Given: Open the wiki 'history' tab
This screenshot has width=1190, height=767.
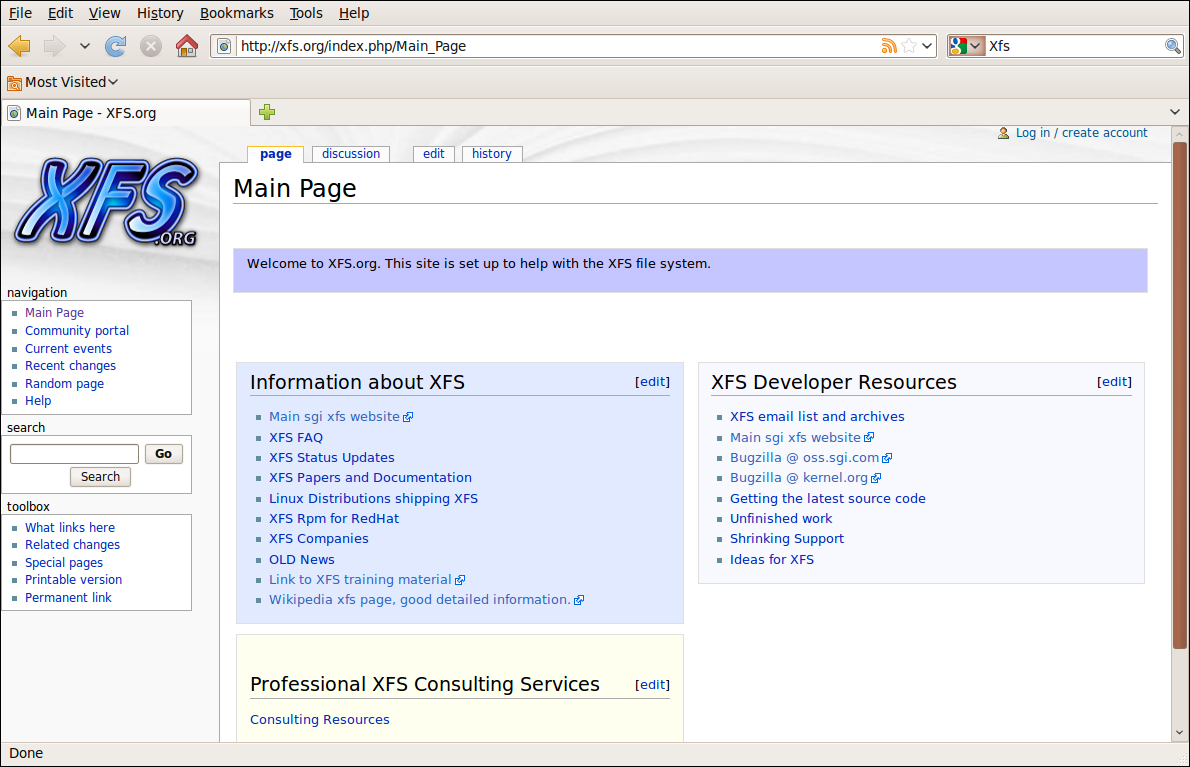Looking at the screenshot, I should coord(492,154).
